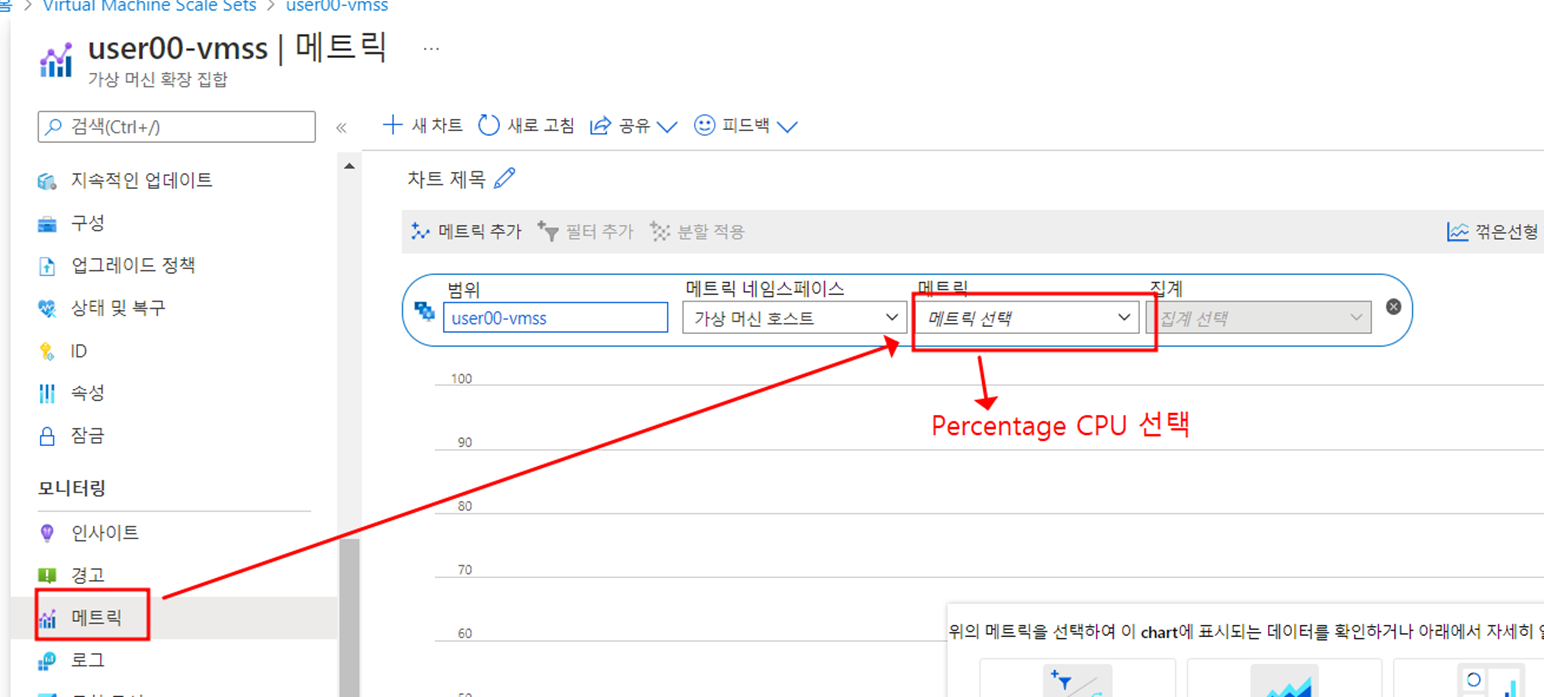
Task: Open 인사이트 in the monitoring section
Action: [104, 533]
